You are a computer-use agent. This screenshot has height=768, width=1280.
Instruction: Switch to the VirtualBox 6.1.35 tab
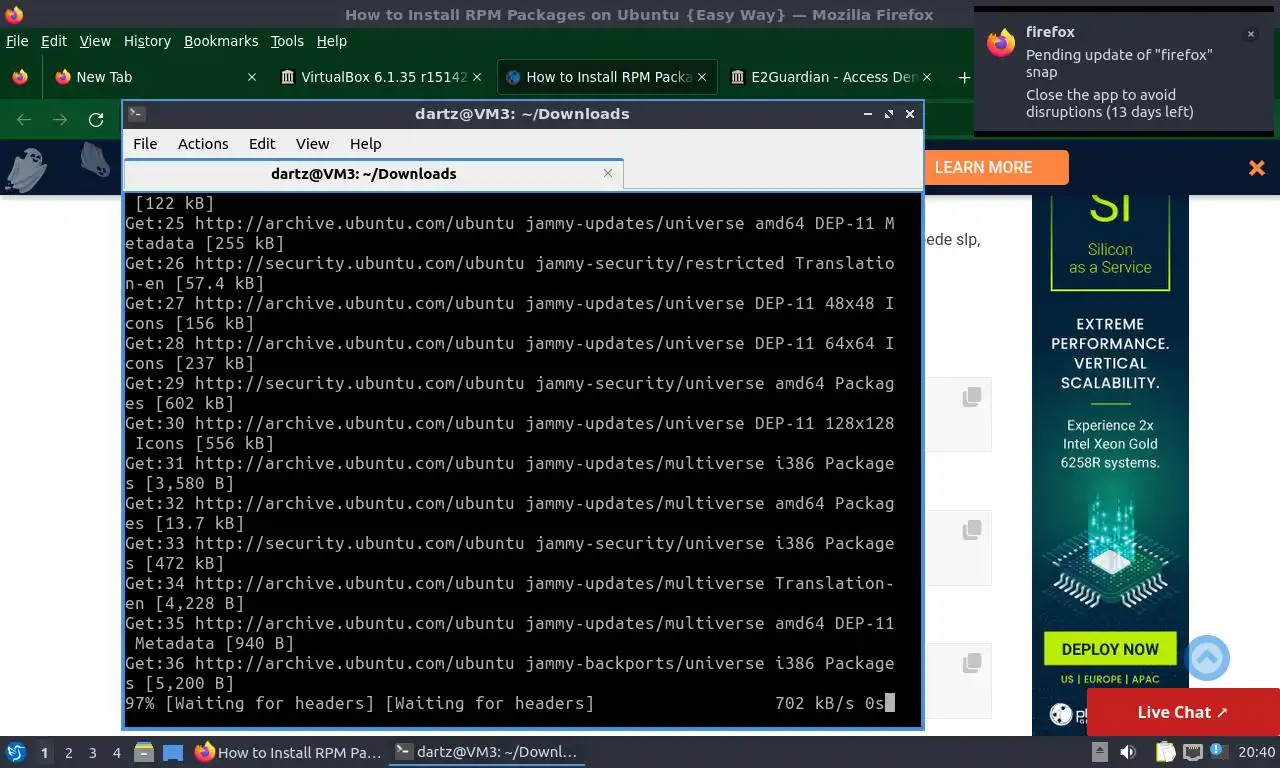pos(381,77)
